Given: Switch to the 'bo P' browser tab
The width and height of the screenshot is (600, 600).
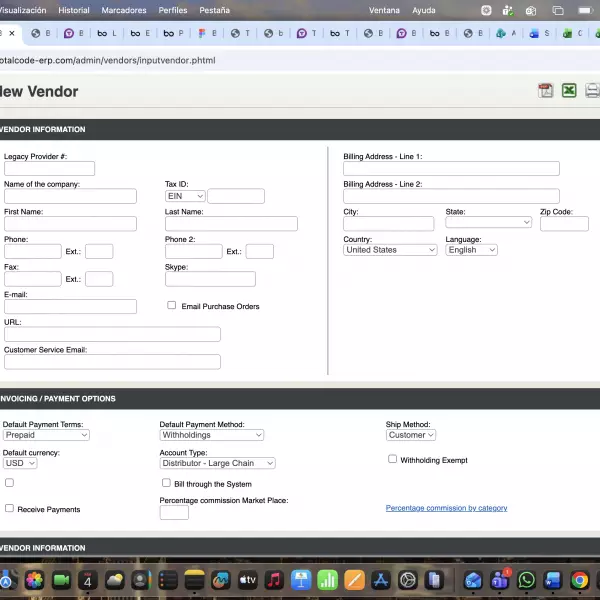Looking at the screenshot, I should click(x=173, y=33).
